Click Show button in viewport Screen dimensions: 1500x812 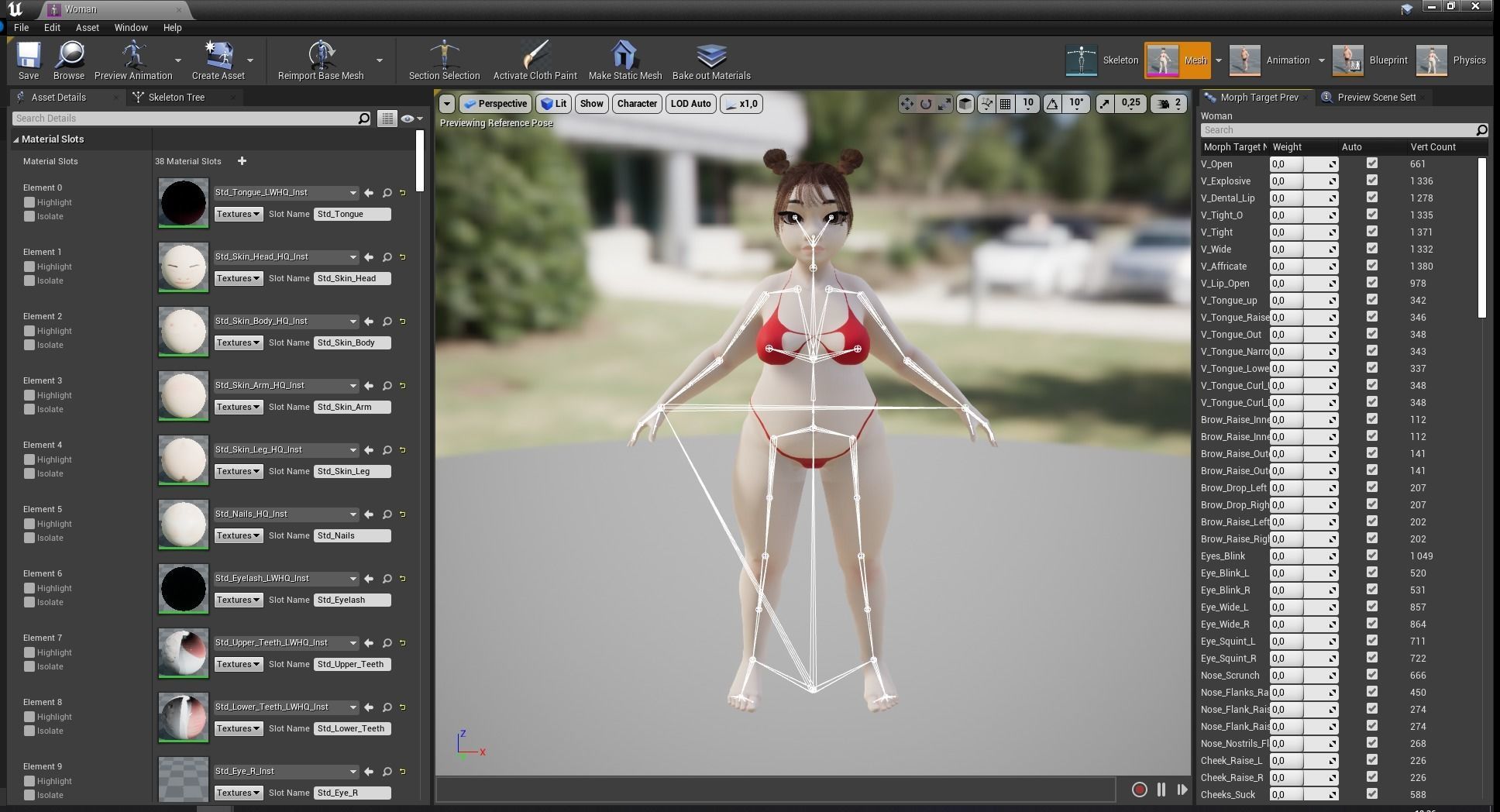[x=591, y=104]
